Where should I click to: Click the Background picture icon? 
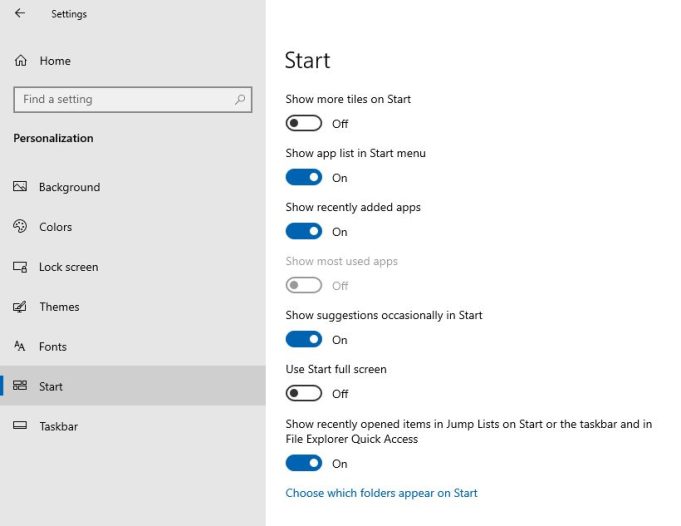[x=20, y=187]
